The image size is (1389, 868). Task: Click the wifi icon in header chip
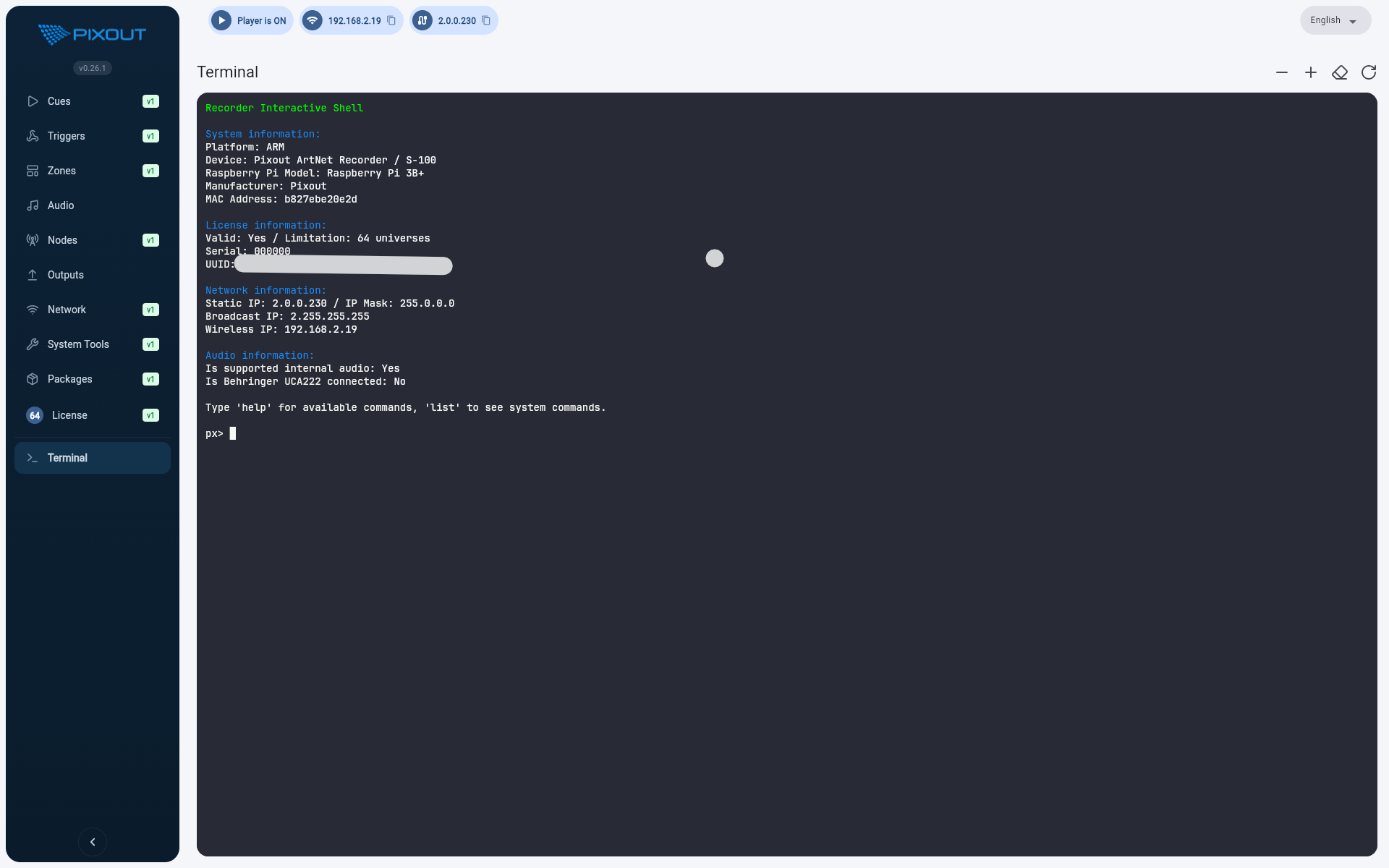click(313, 20)
